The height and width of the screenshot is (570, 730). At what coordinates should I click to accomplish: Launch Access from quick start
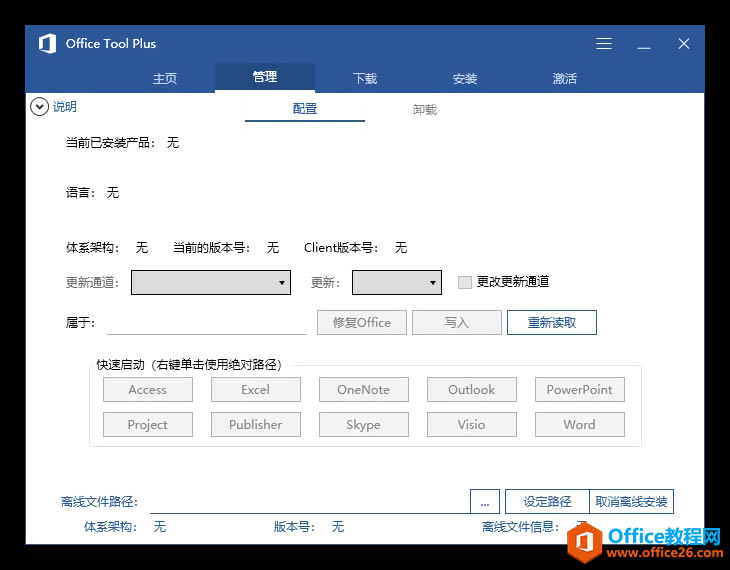148,389
